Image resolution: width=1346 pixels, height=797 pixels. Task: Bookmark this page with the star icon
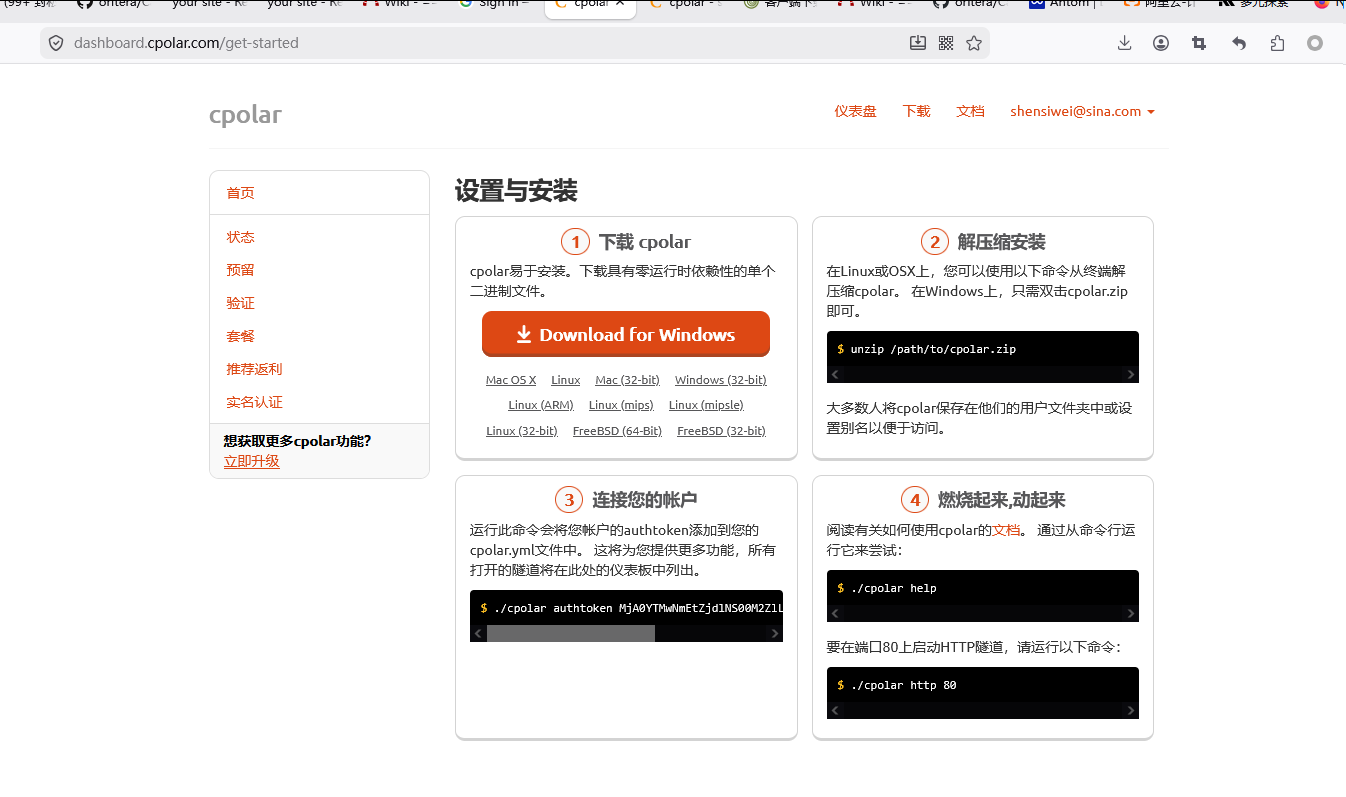974,43
